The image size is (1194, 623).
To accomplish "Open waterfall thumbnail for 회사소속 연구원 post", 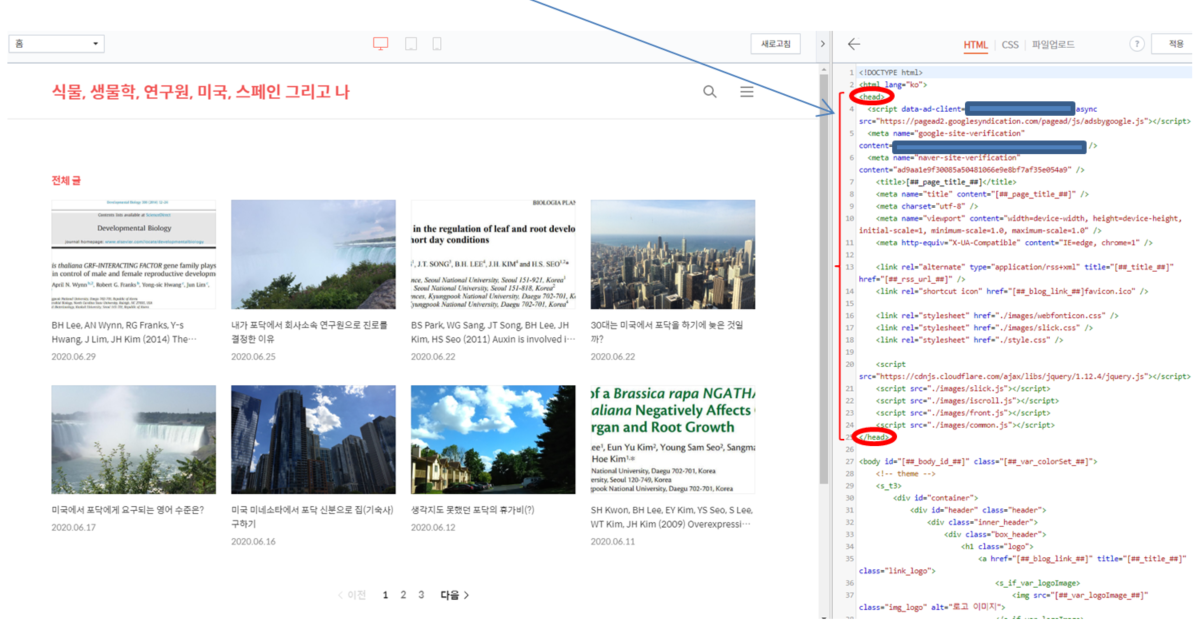I will pyautogui.click(x=313, y=254).
